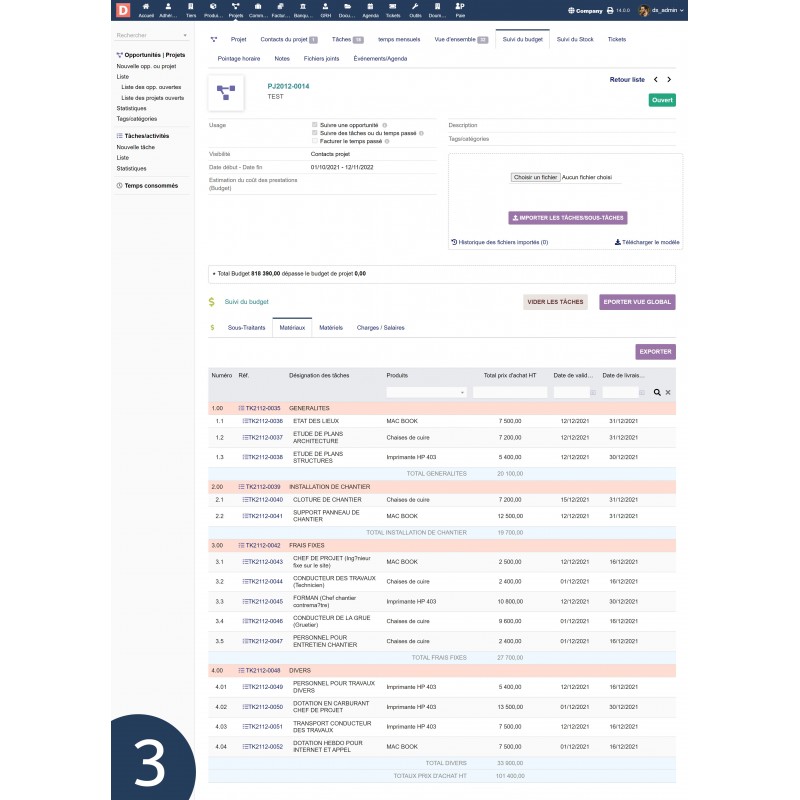Open the Projets module icon in top navbar

pyautogui.click(x=235, y=10)
